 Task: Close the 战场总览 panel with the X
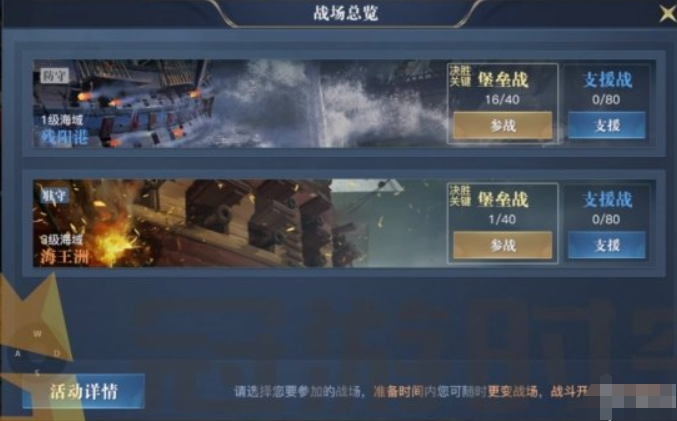pyautogui.click(x=668, y=13)
